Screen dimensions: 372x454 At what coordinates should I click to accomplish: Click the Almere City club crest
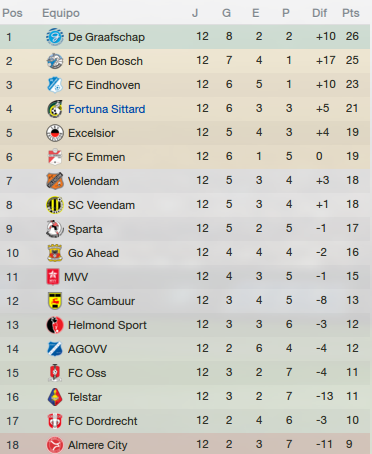55,445
